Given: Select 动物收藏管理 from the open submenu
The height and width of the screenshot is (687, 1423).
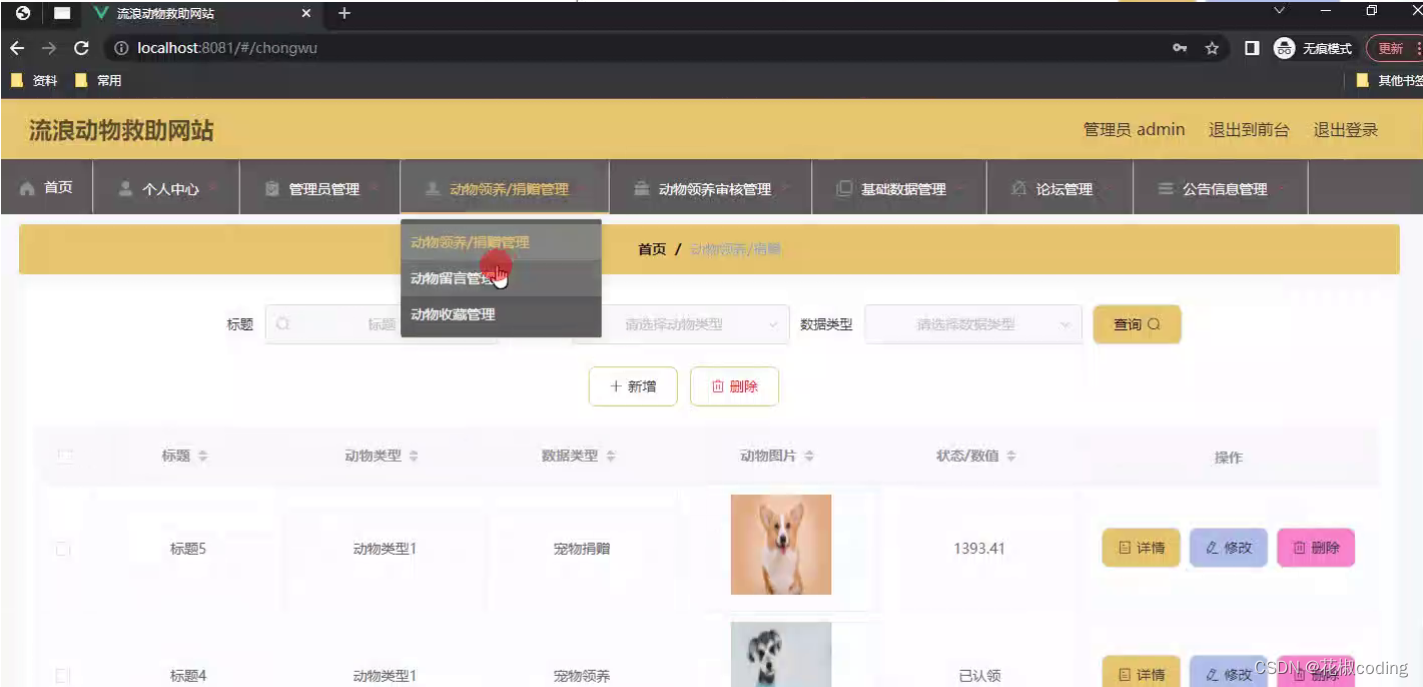Looking at the screenshot, I should click(x=452, y=315).
